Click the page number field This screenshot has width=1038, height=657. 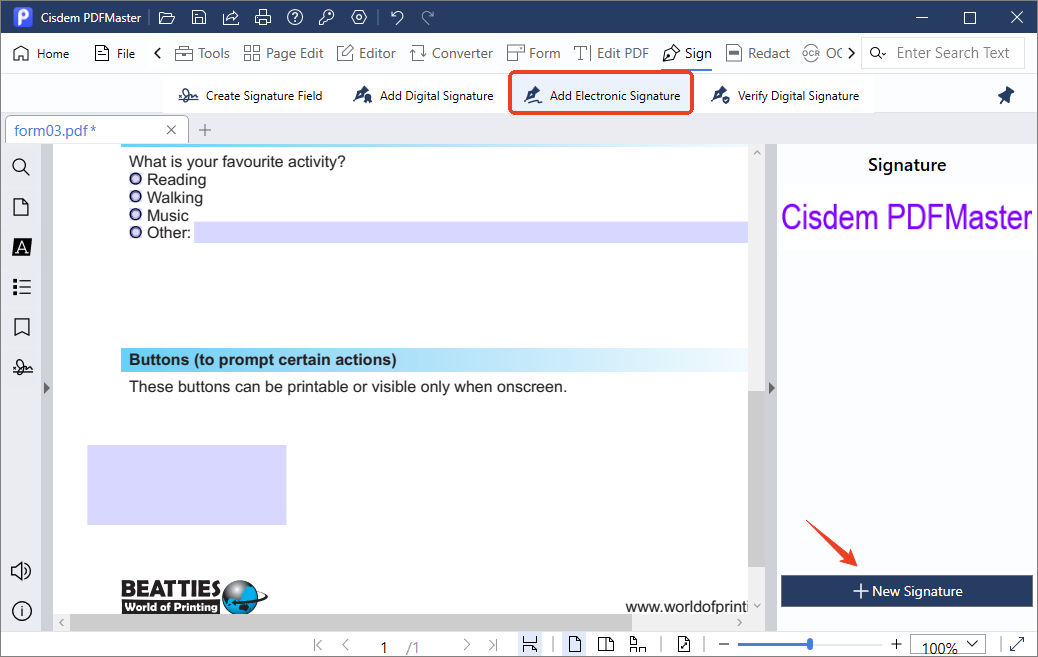pos(383,646)
